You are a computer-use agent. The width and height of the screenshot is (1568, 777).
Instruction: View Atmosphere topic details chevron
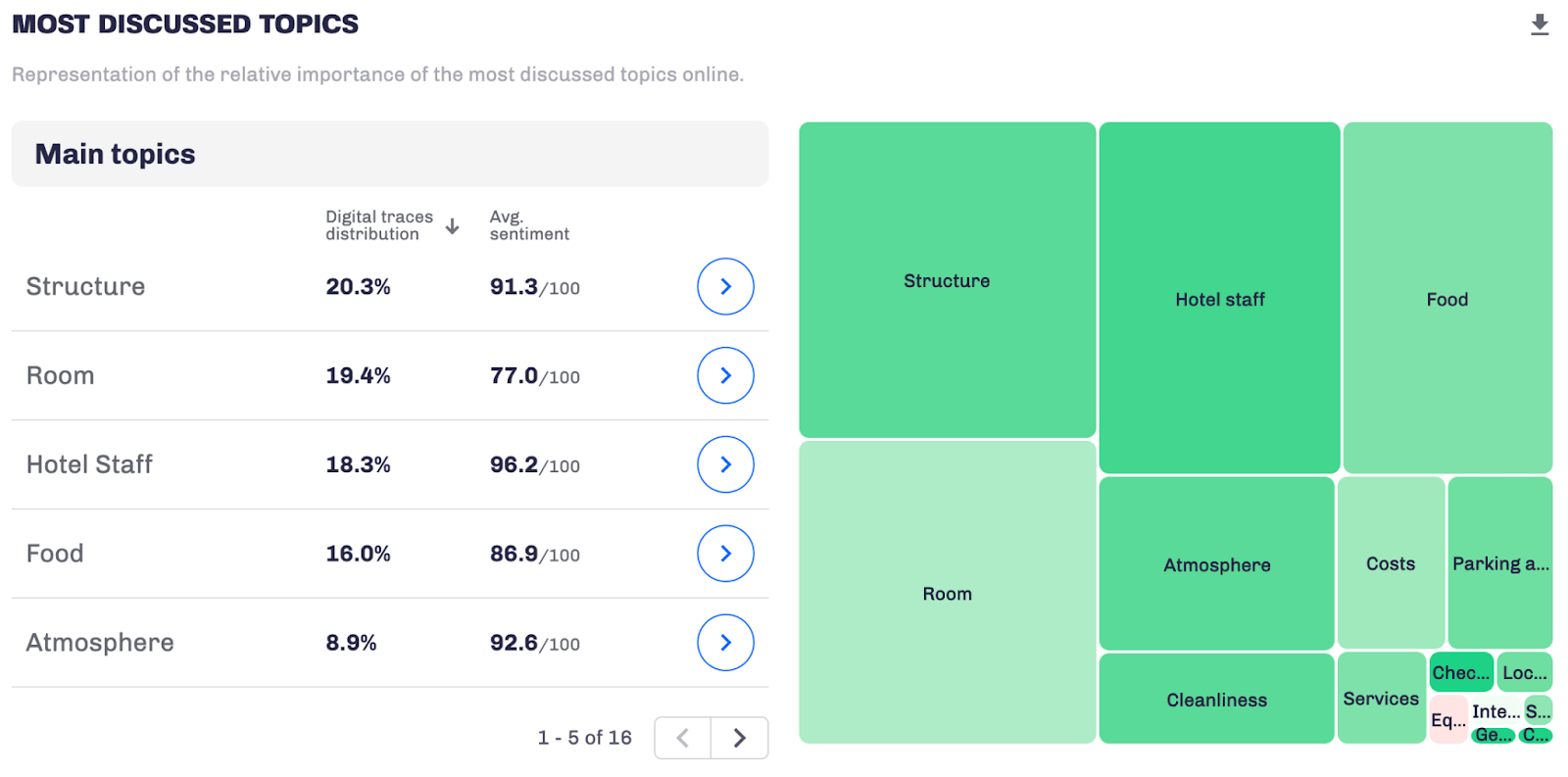click(725, 643)
